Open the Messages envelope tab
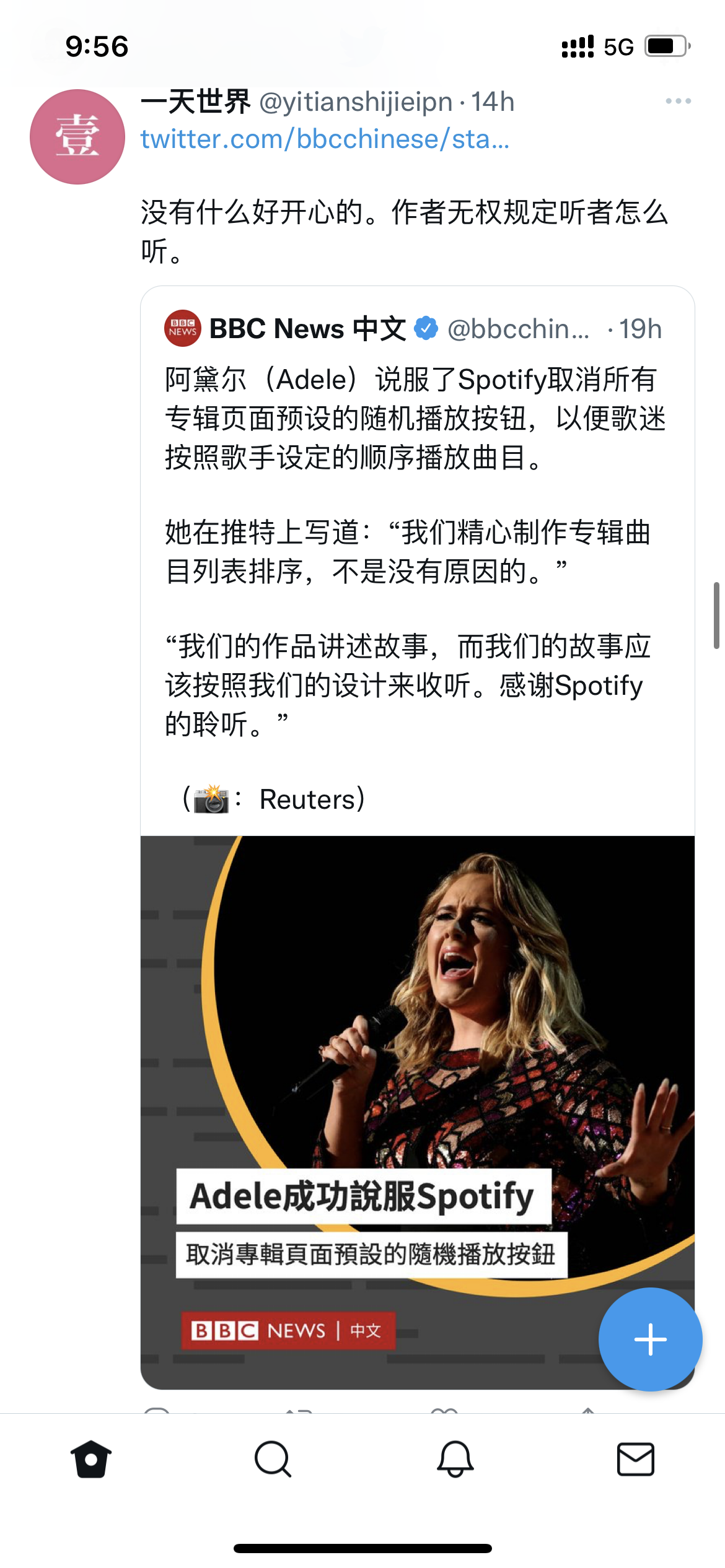725x1568 pixels. pyautogui.click(x=636, y=1459)
